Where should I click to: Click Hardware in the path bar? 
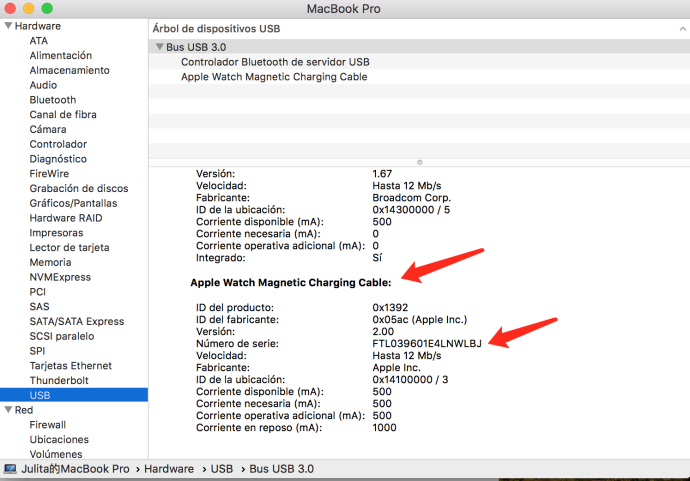click(x=169, y=469)
